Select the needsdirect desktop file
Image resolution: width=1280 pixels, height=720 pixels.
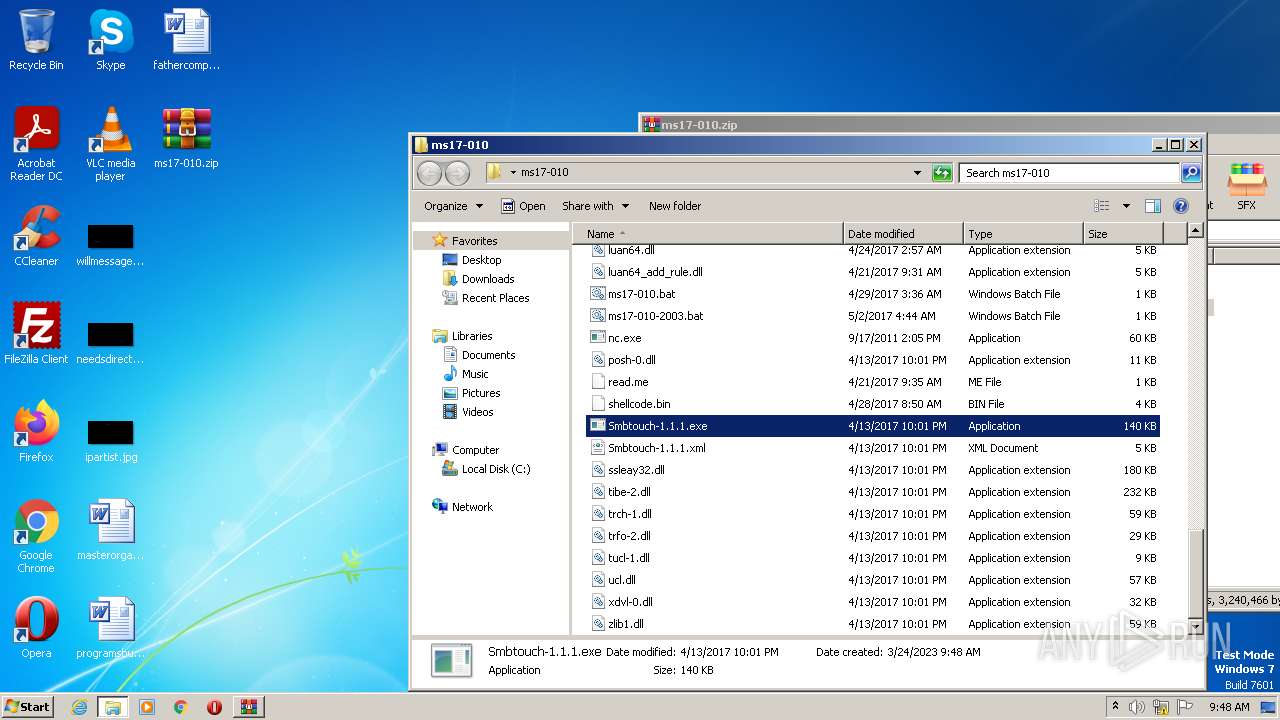pos(110,342)
